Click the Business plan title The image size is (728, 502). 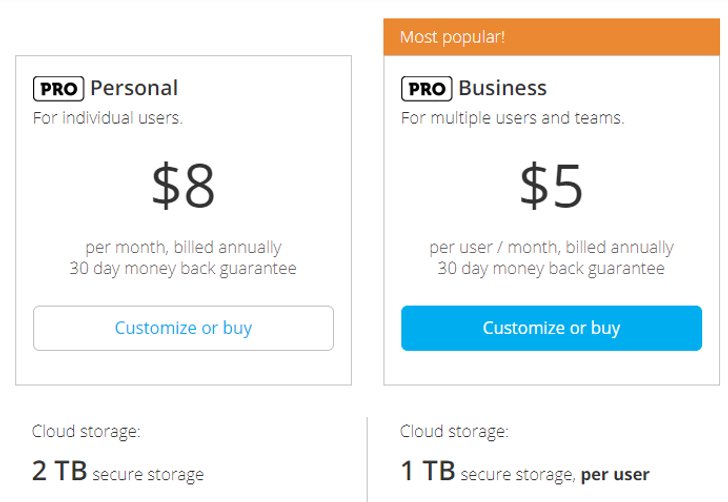[x=503, y=88]
